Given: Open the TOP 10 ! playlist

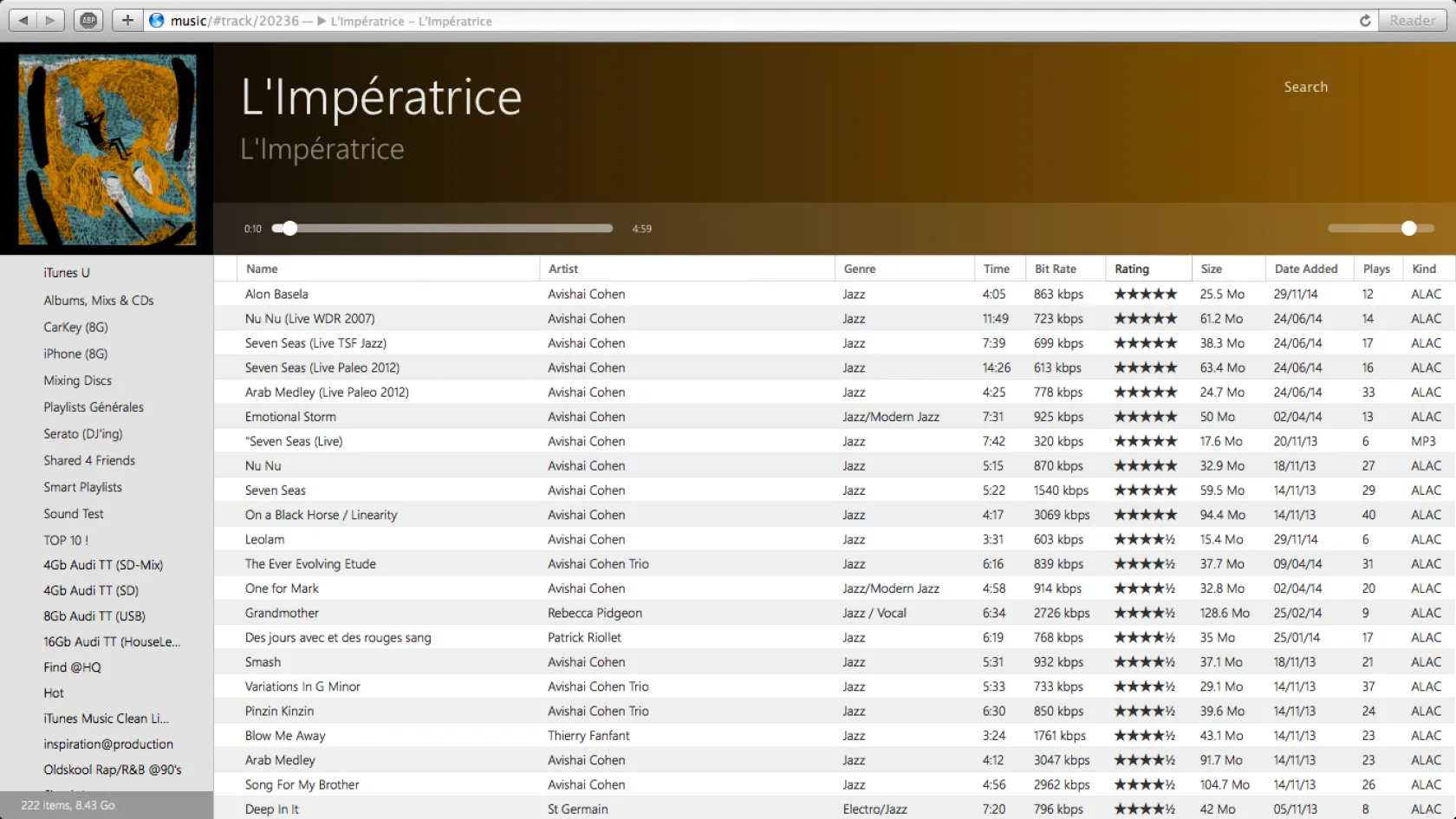Looking at the screenshot, I should 66,540.
